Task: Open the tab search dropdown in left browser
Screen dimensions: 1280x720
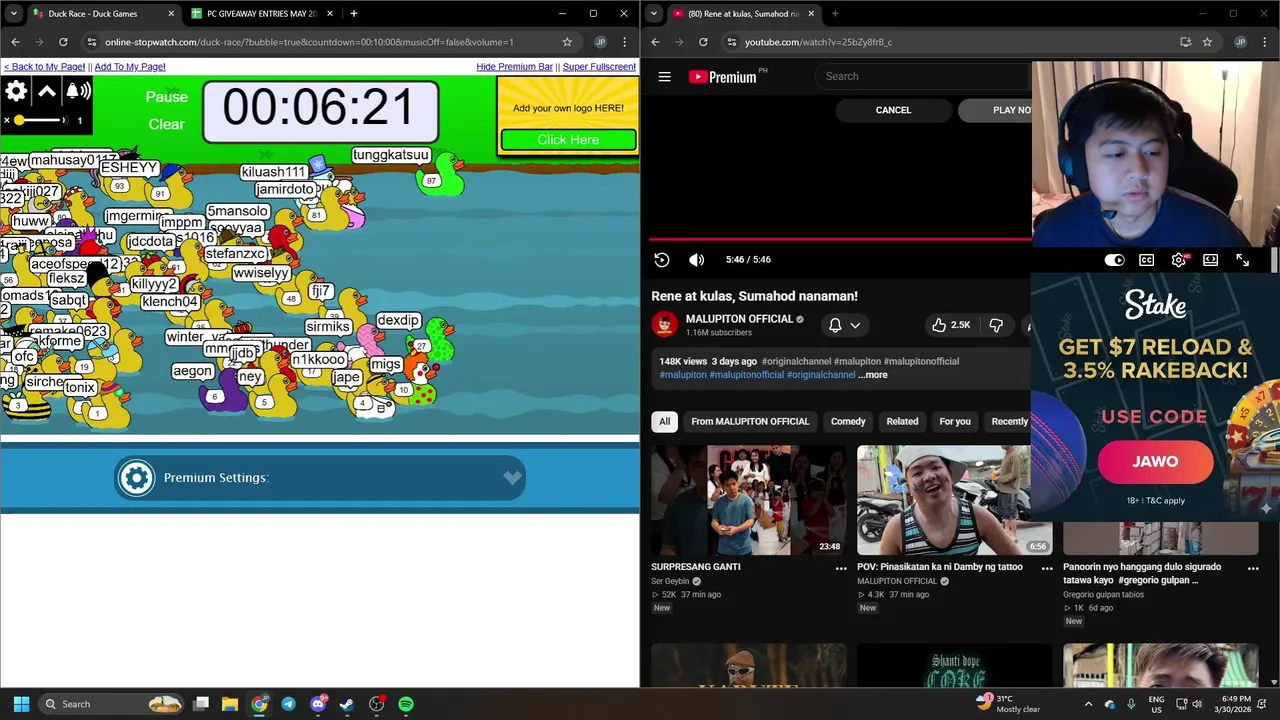Action: [13, 14]
